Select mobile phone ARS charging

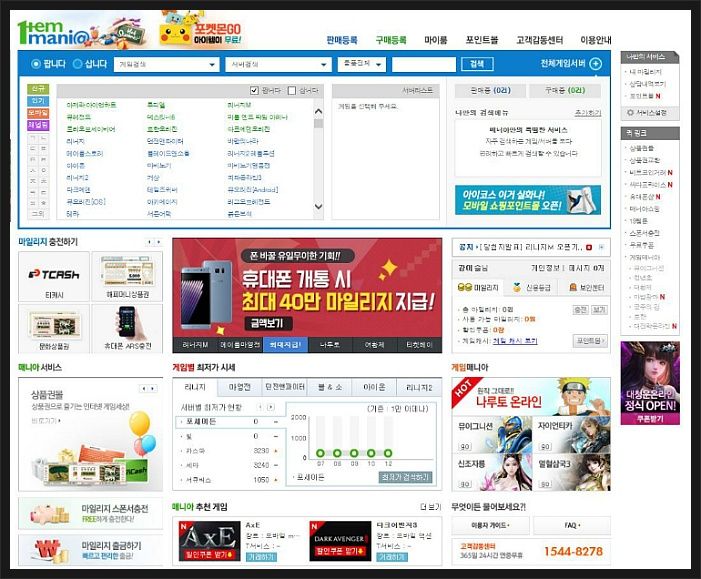coord(127,329)
